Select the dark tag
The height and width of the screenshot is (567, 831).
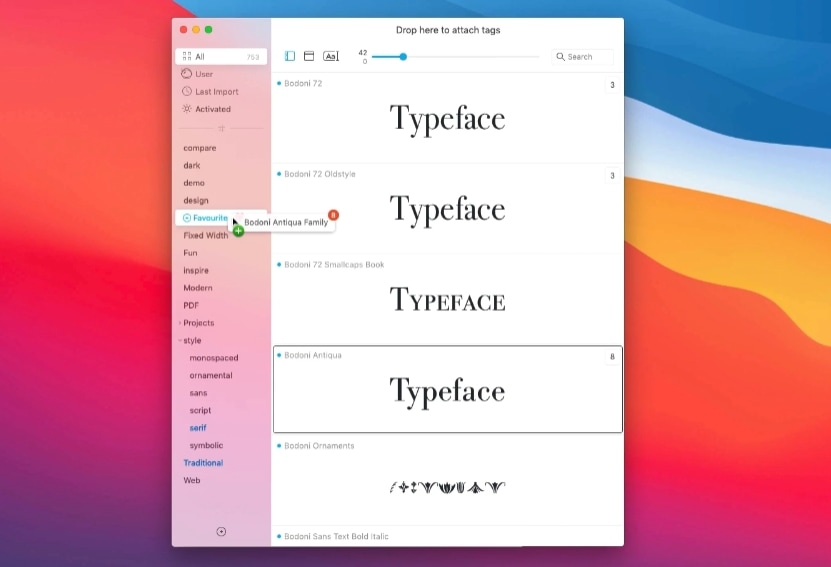tap(192, 165)
